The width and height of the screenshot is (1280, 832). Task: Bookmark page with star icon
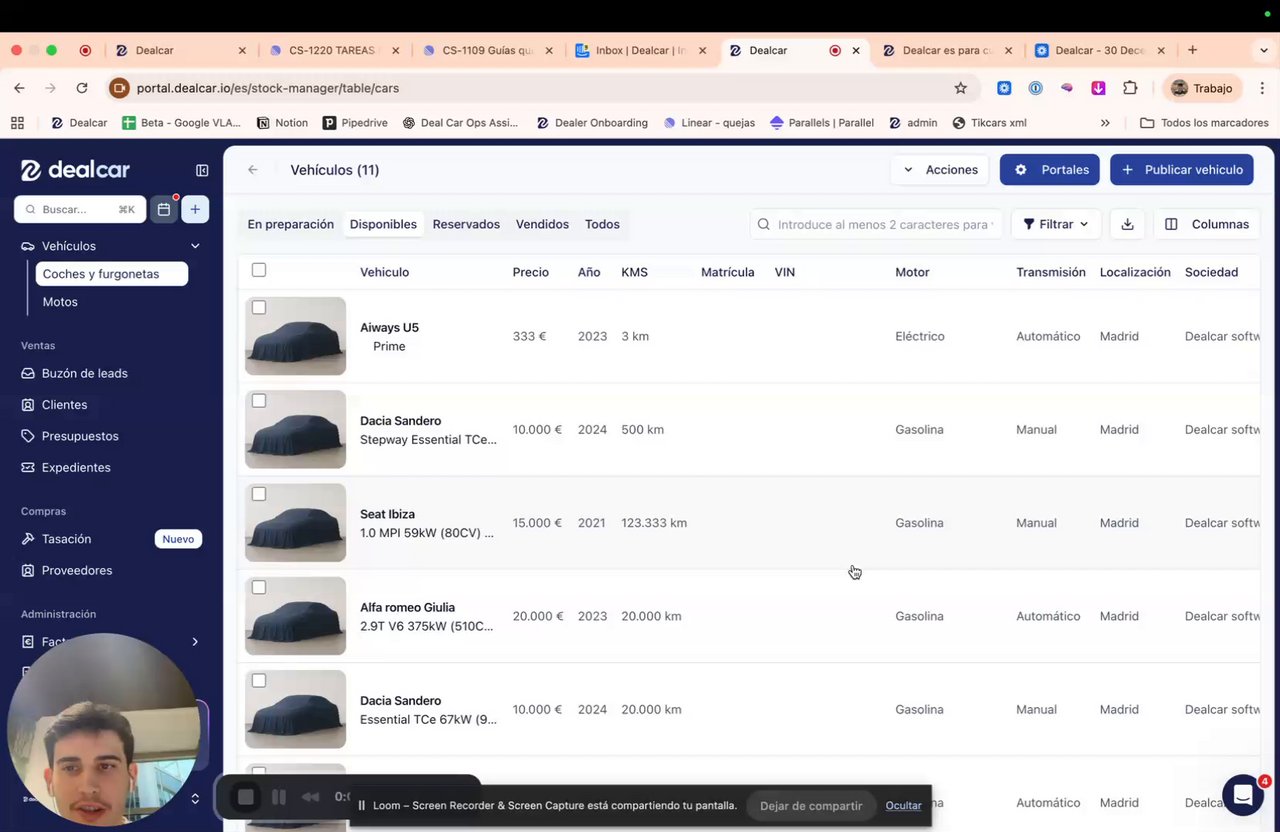(x=961, y=88)
